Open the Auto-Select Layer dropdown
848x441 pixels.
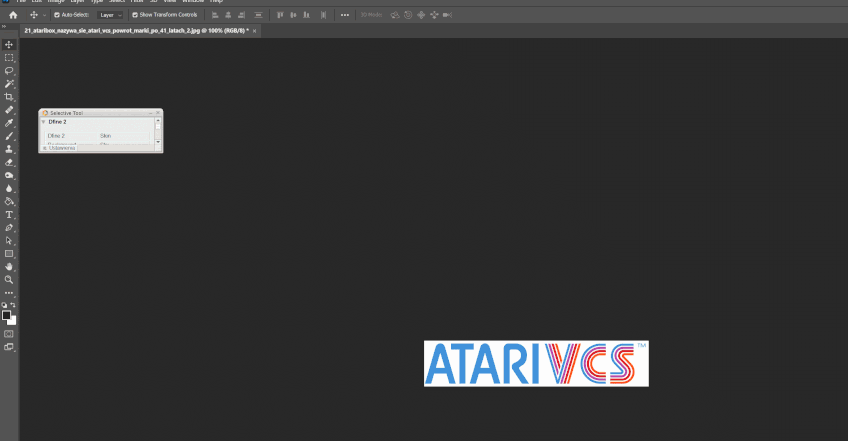click(111, 15)
